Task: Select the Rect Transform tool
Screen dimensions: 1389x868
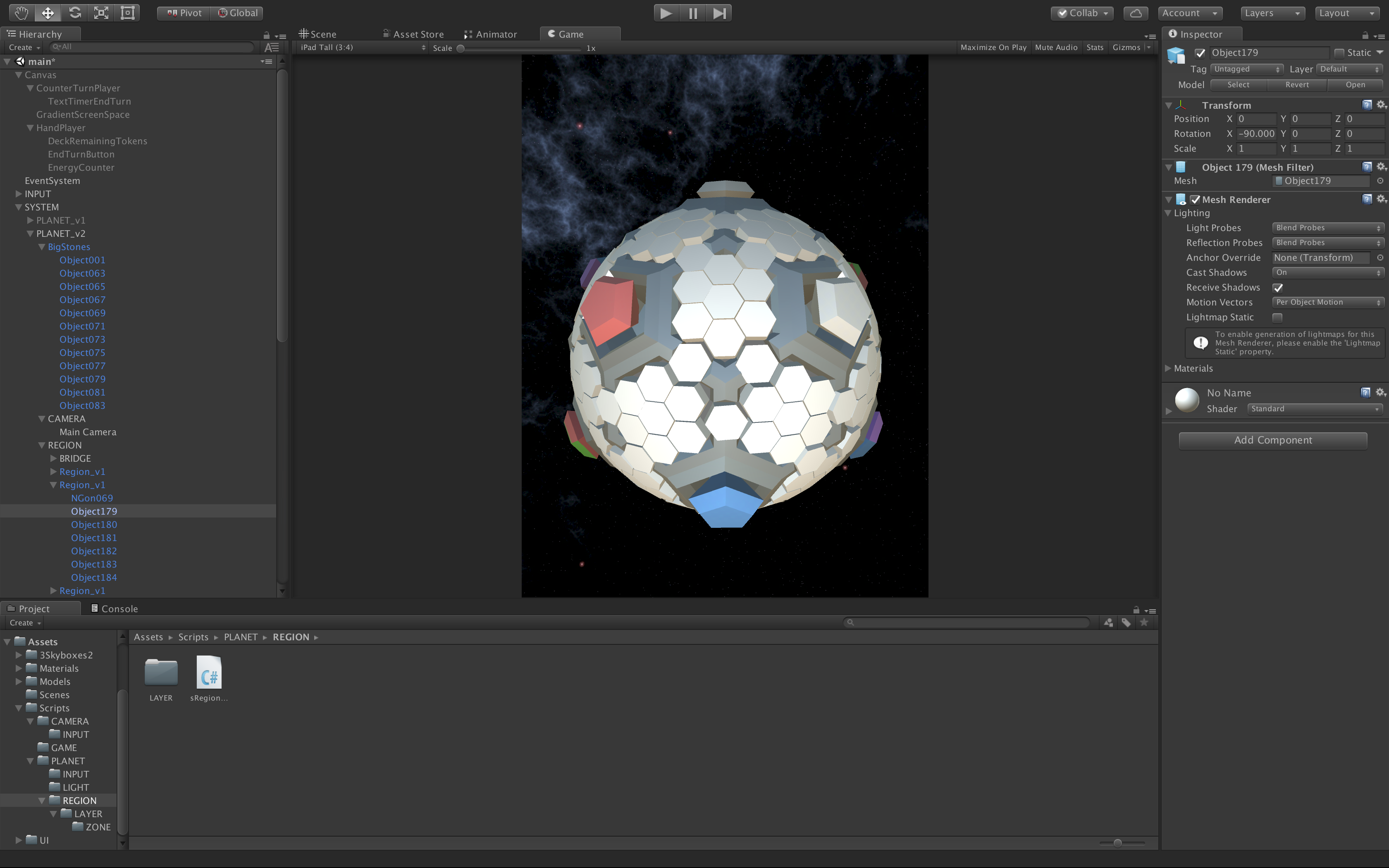Action: click(127, 13)
